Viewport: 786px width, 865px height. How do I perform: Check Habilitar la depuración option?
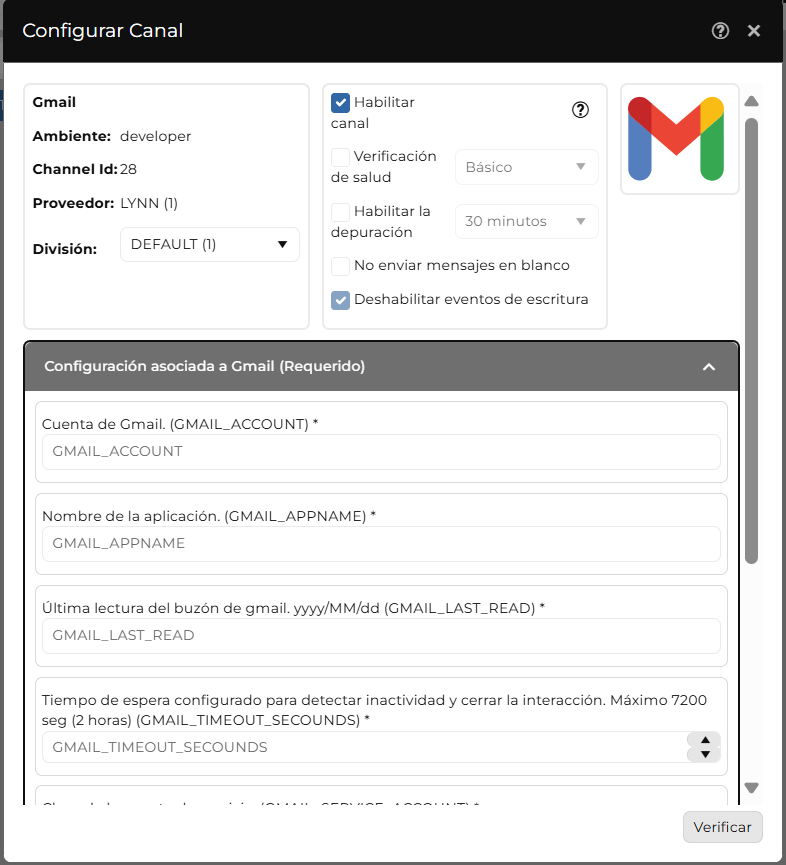(340, 212)
